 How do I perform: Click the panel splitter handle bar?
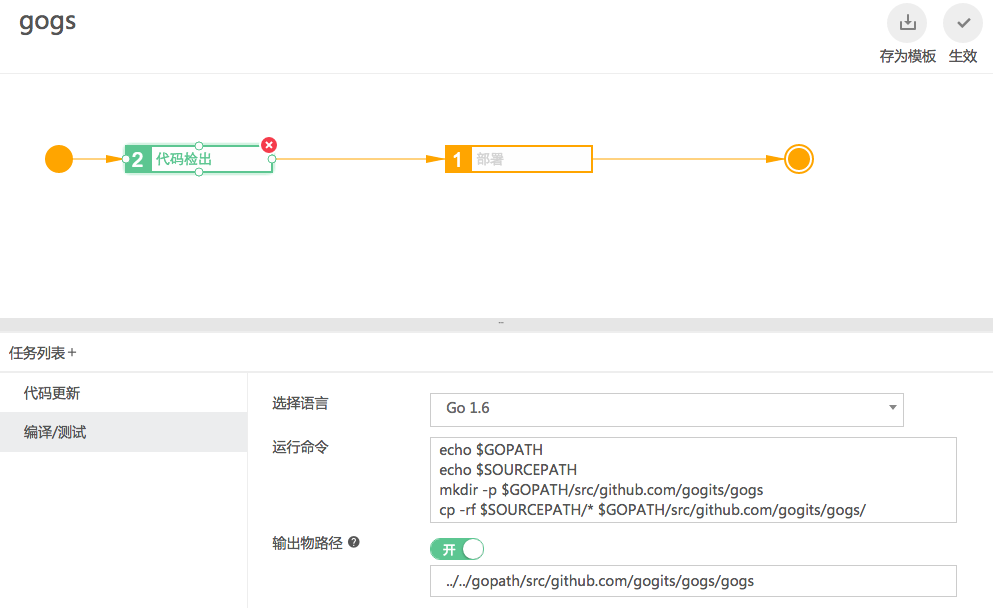[496, 324]
